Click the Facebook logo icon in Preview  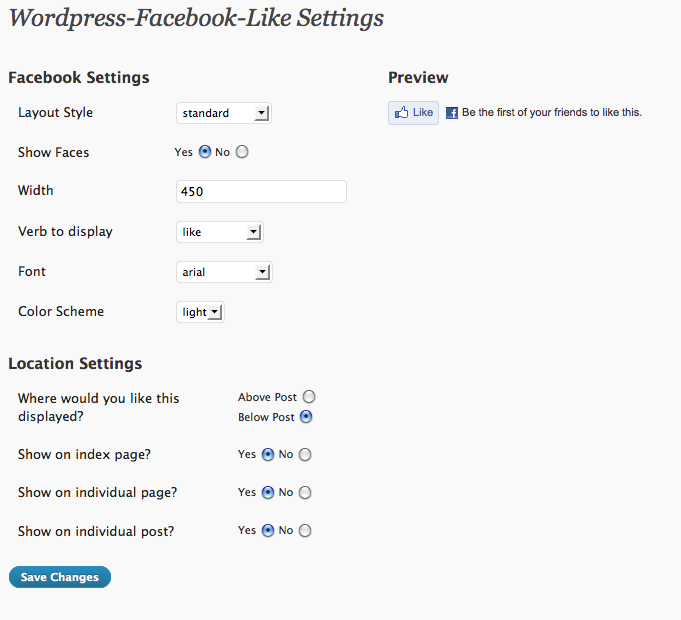pyautogui.click(x=452, y=113)
